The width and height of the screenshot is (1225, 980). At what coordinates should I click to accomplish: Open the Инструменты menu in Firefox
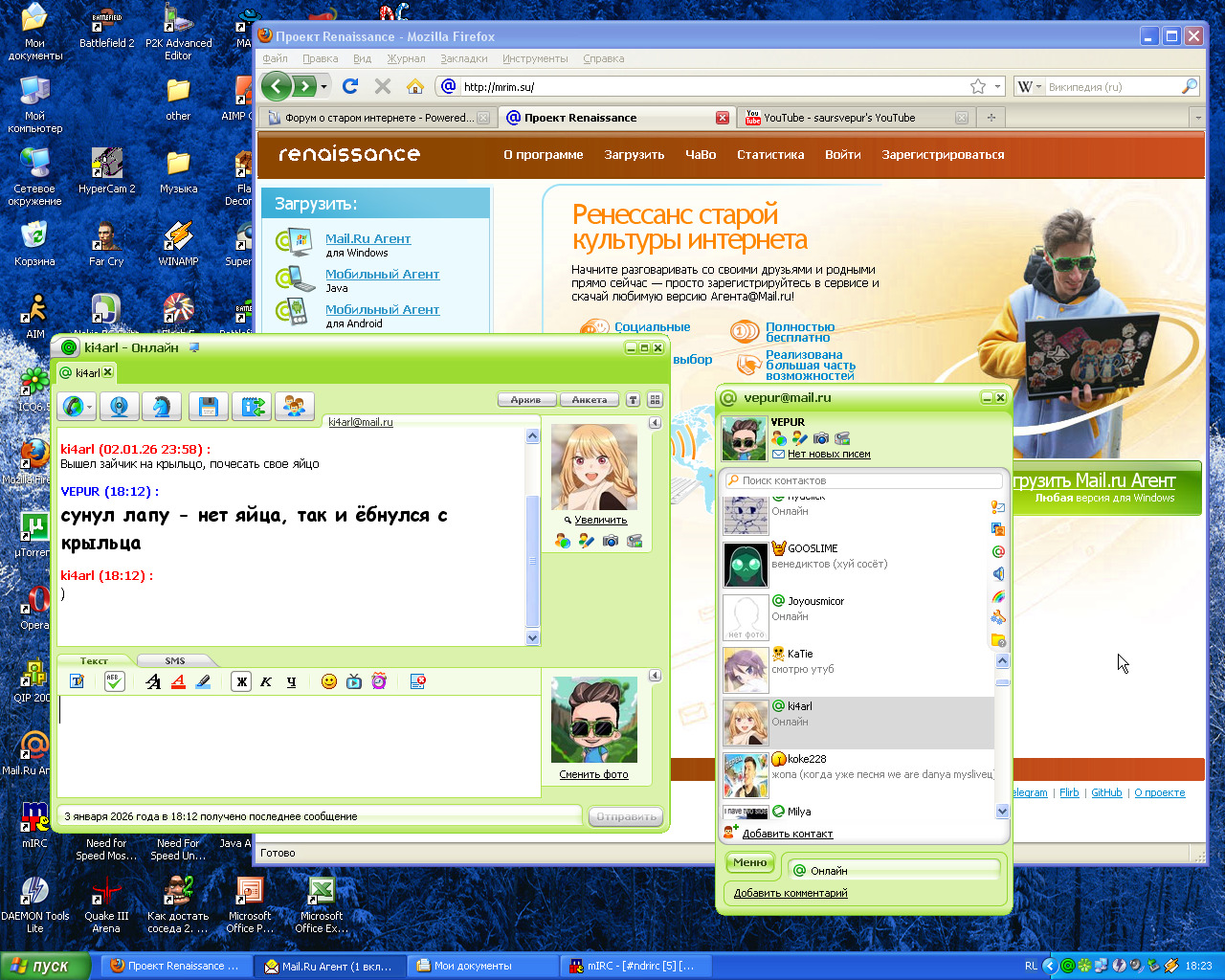pyautogui.click(x=535, y=58)
